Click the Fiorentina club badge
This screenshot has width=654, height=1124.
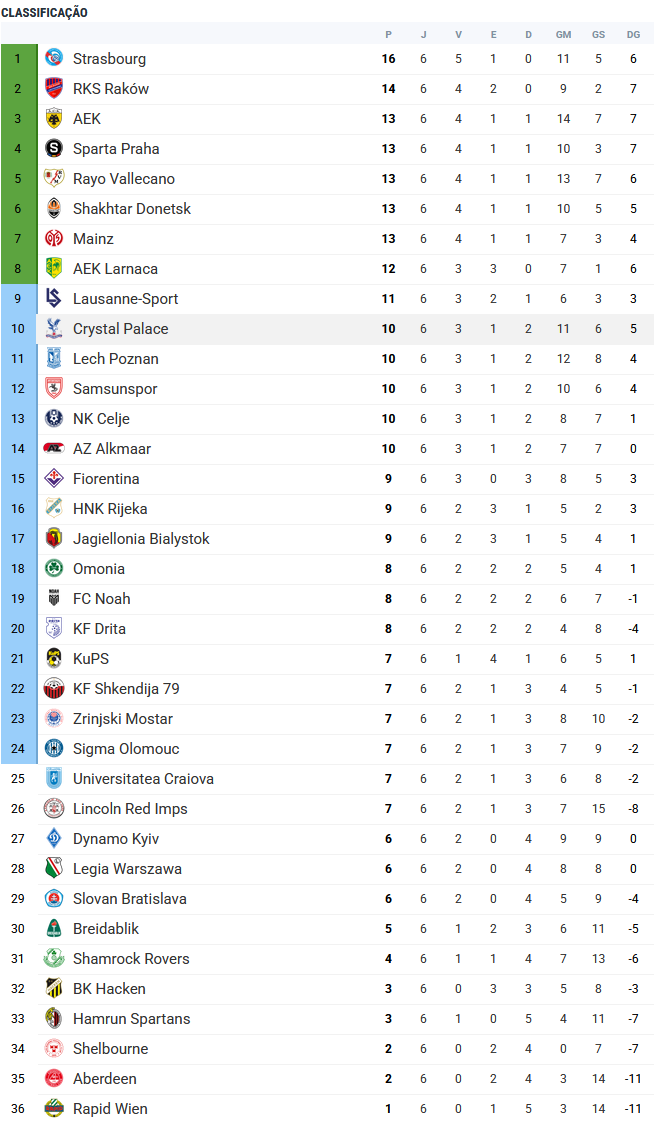click(x=54, y=479)
